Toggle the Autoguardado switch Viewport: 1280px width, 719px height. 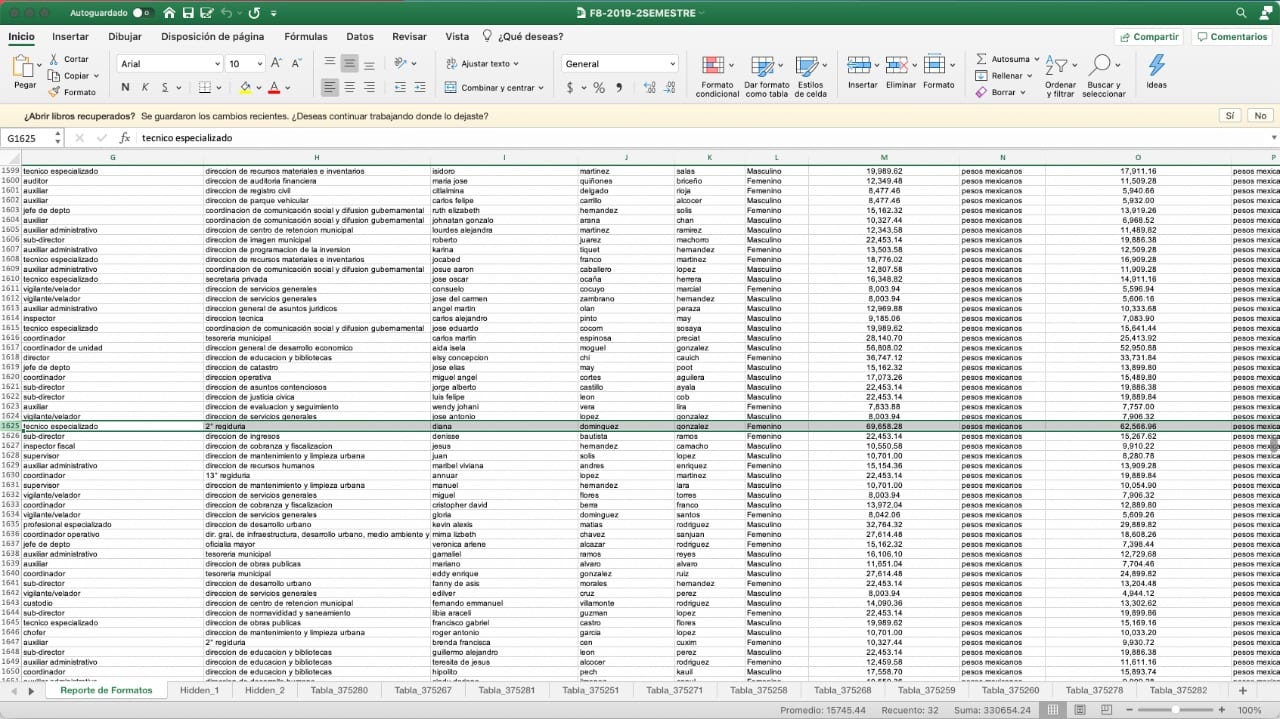tap(142, 13)
